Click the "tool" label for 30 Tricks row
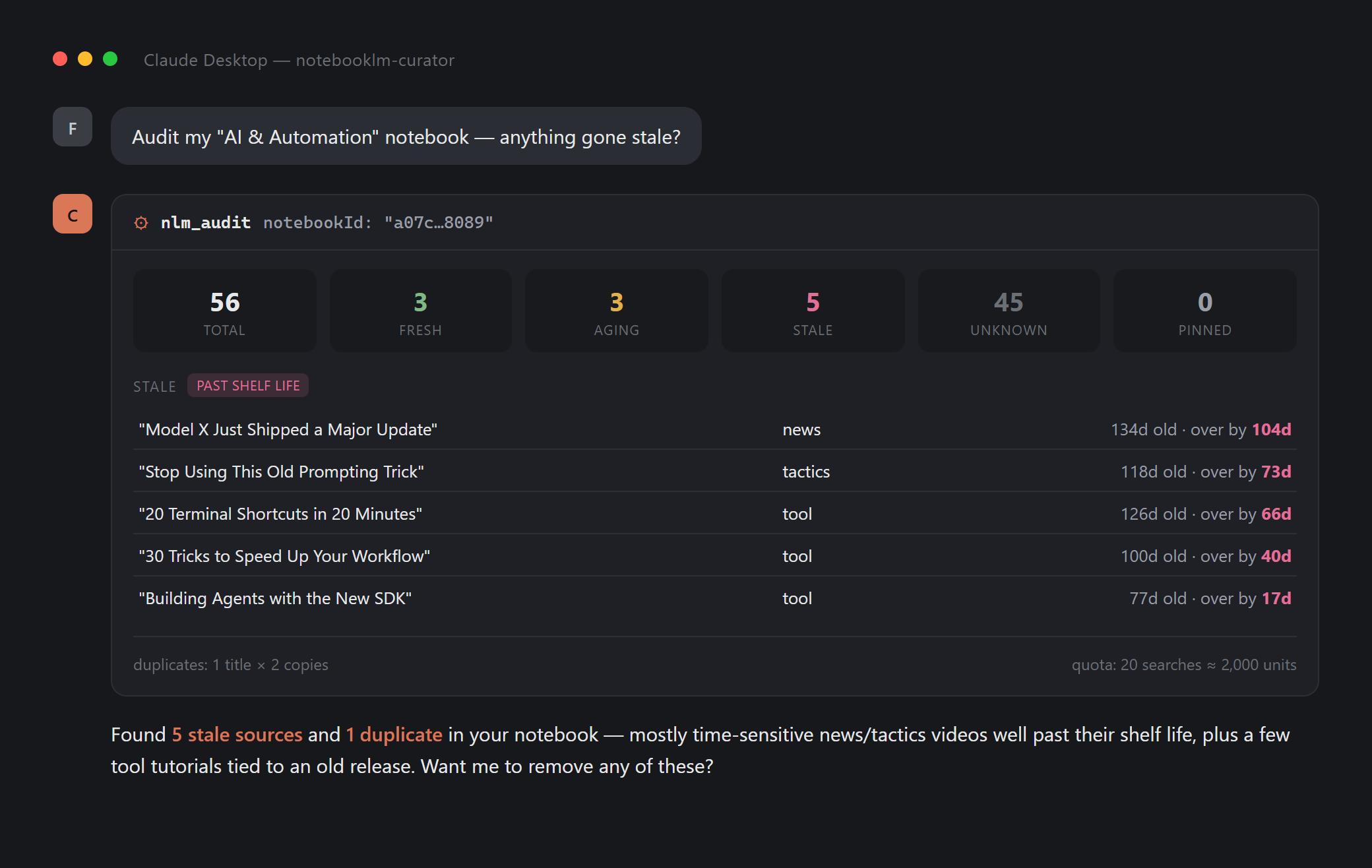 797,556
